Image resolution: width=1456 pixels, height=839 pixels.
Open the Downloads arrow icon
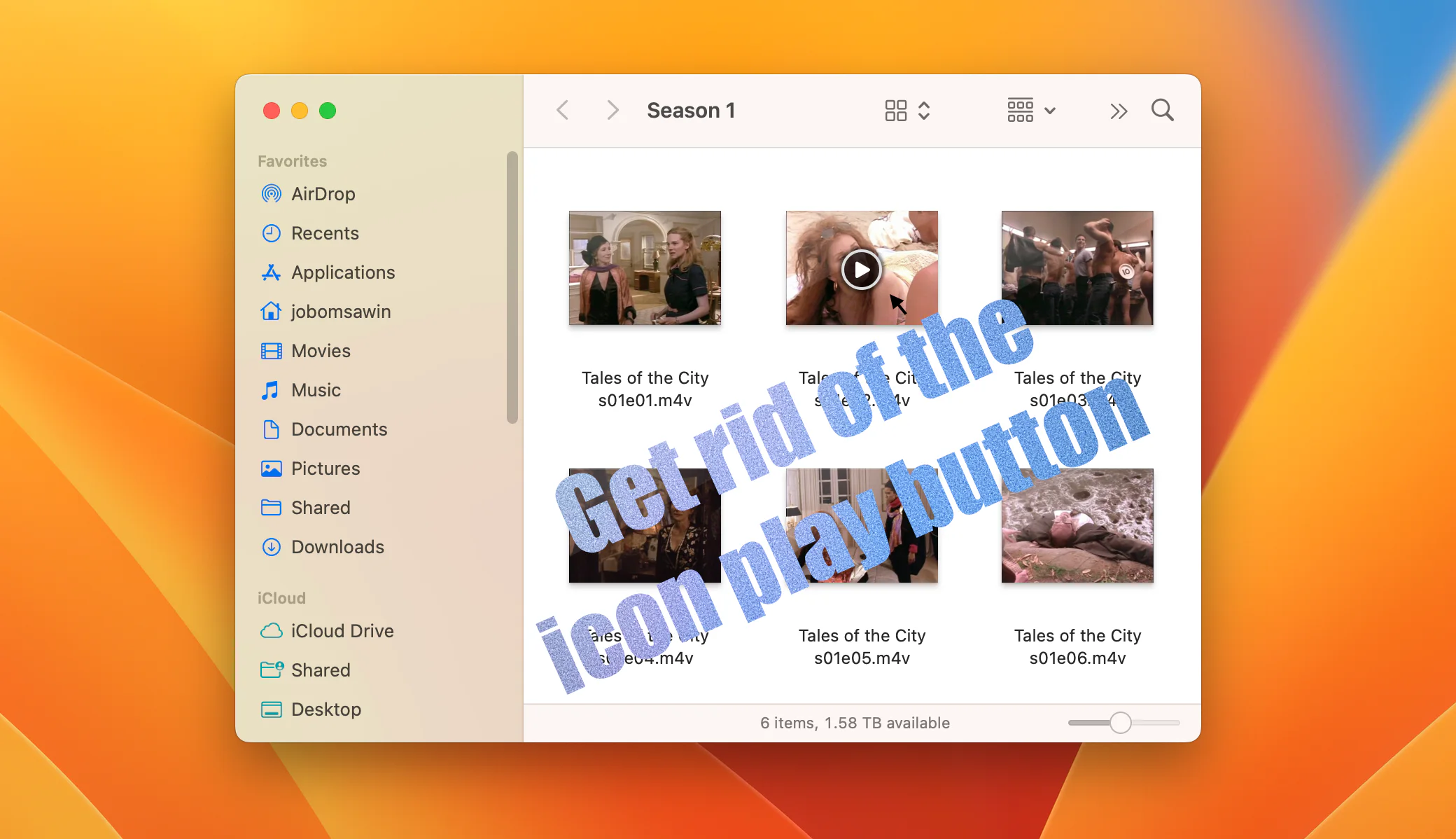271,547
